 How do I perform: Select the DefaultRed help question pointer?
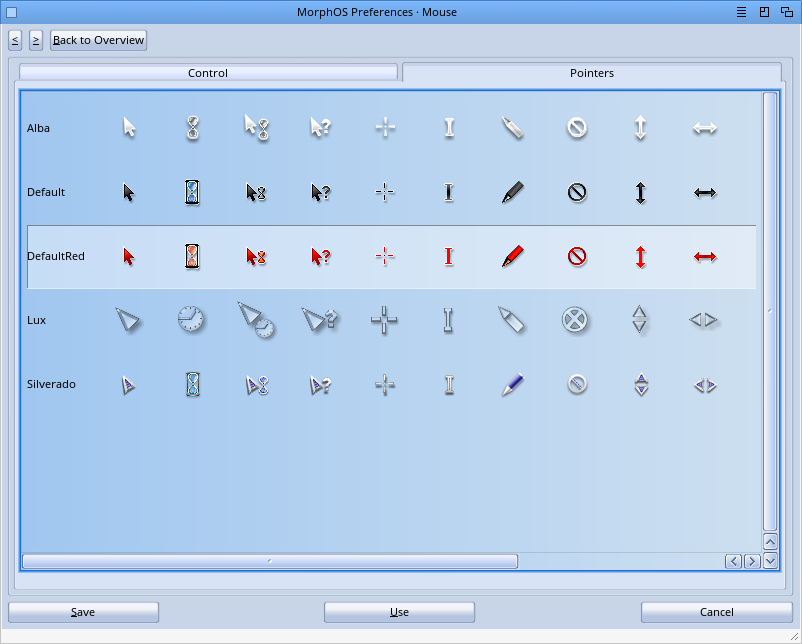321,256
